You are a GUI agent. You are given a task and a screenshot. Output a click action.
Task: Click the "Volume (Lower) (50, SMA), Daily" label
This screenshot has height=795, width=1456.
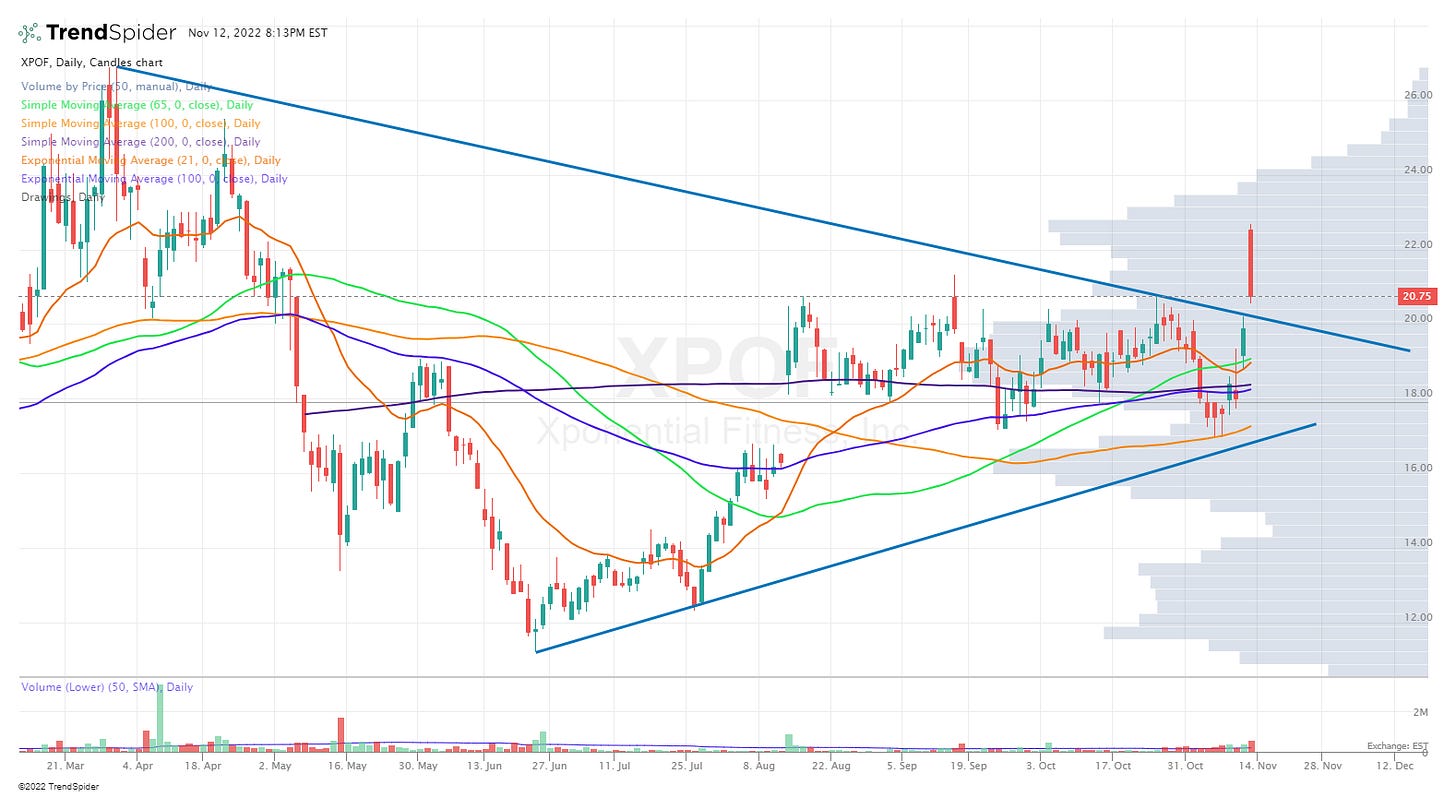pyautogui.click(x=107, y=687)
